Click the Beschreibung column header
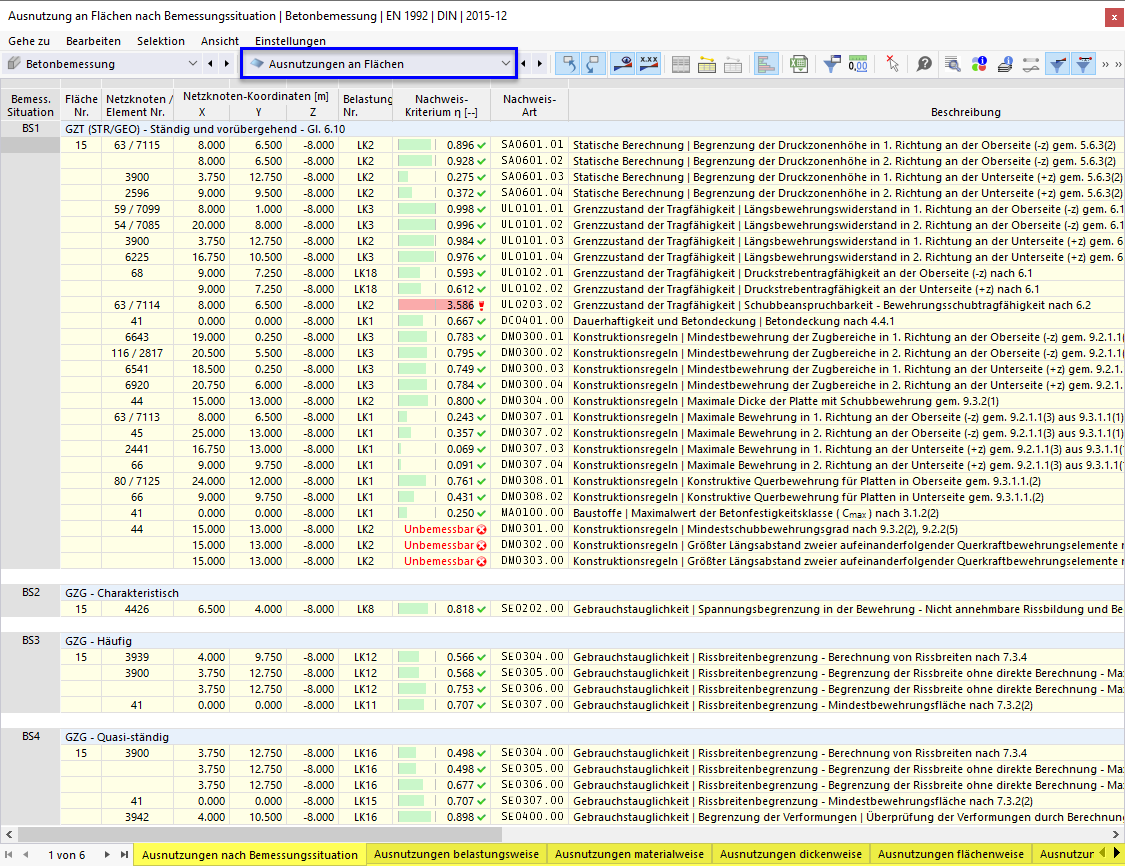1125x866 pixels. point(966,112)
